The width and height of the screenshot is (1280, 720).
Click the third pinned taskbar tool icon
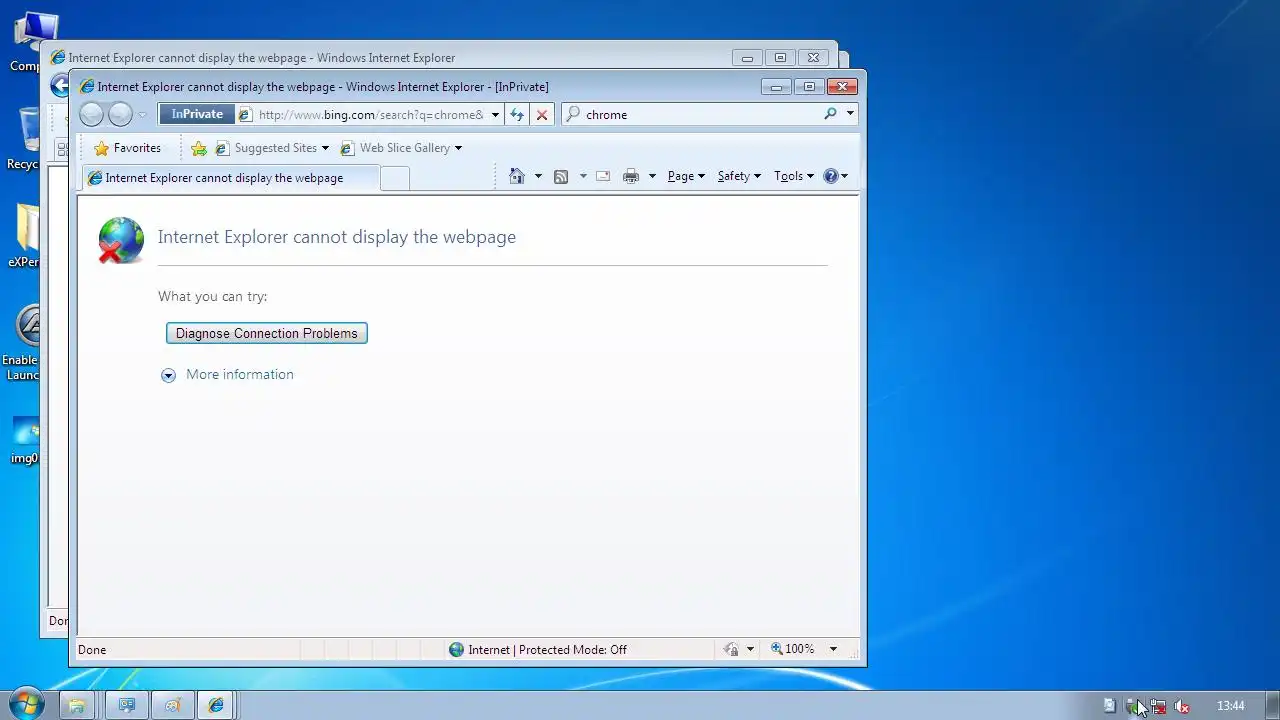[x=172, y=705]
